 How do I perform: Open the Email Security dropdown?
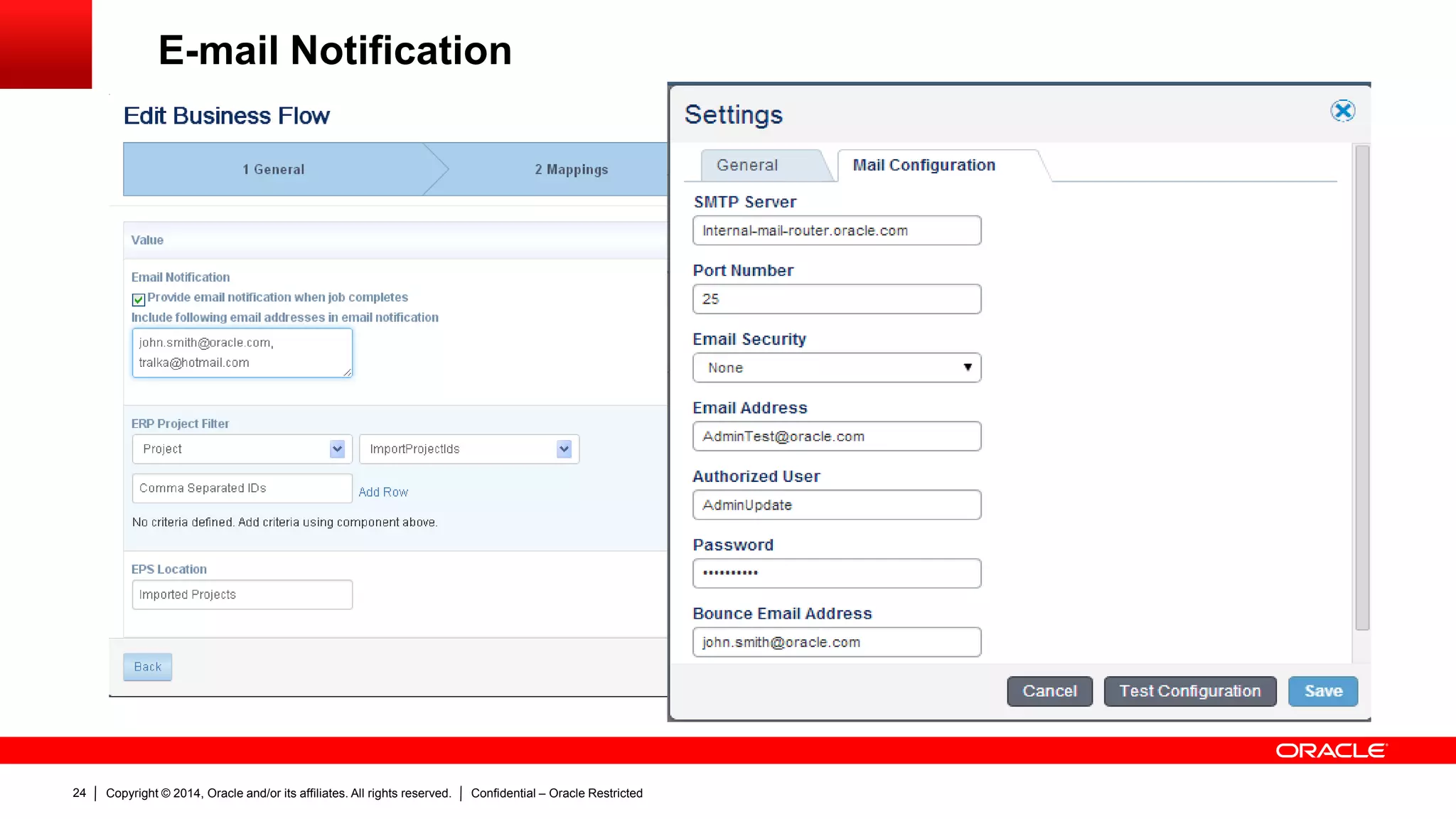[837, 368]
